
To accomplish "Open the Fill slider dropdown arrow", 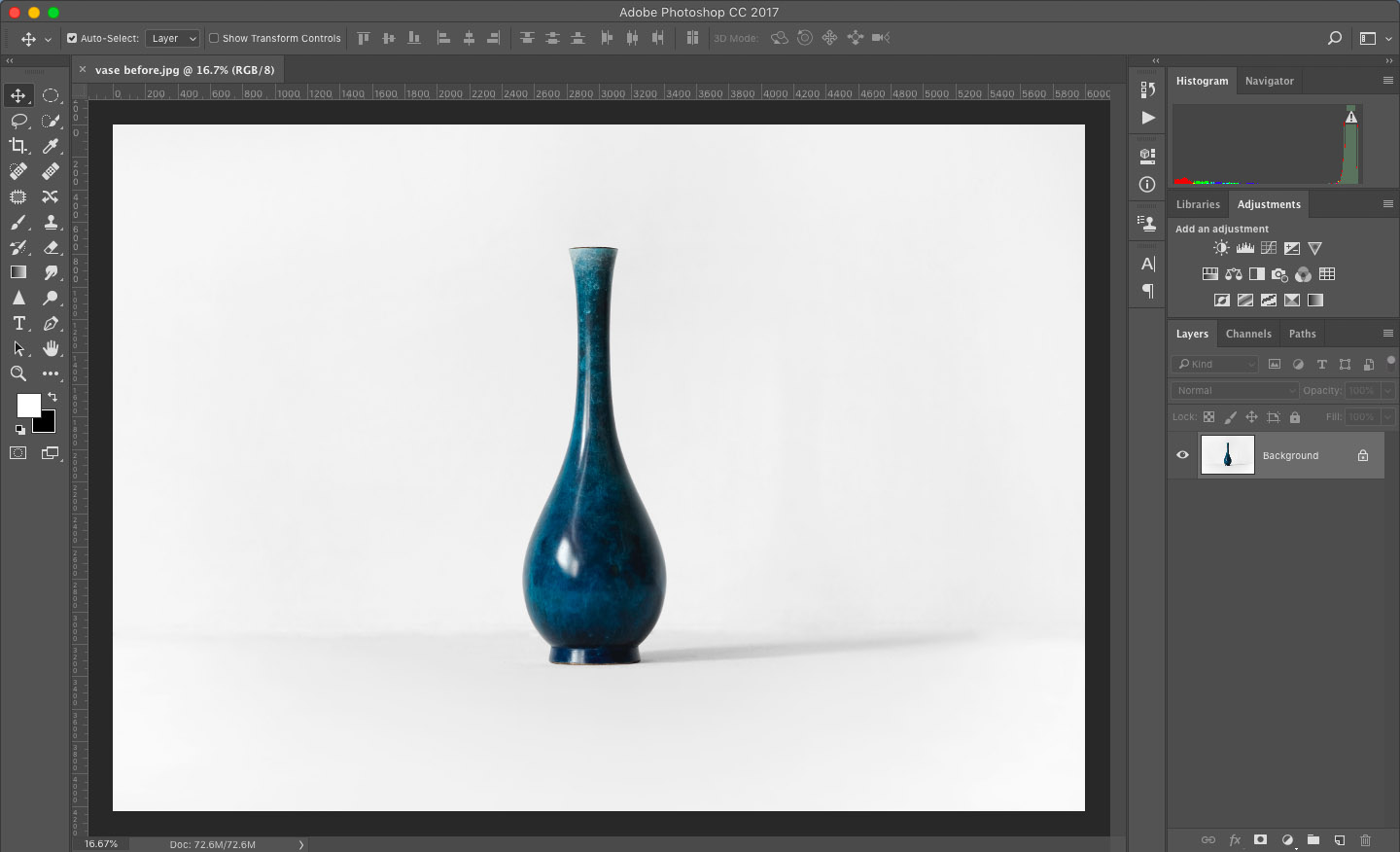I will coord(1387,416).
